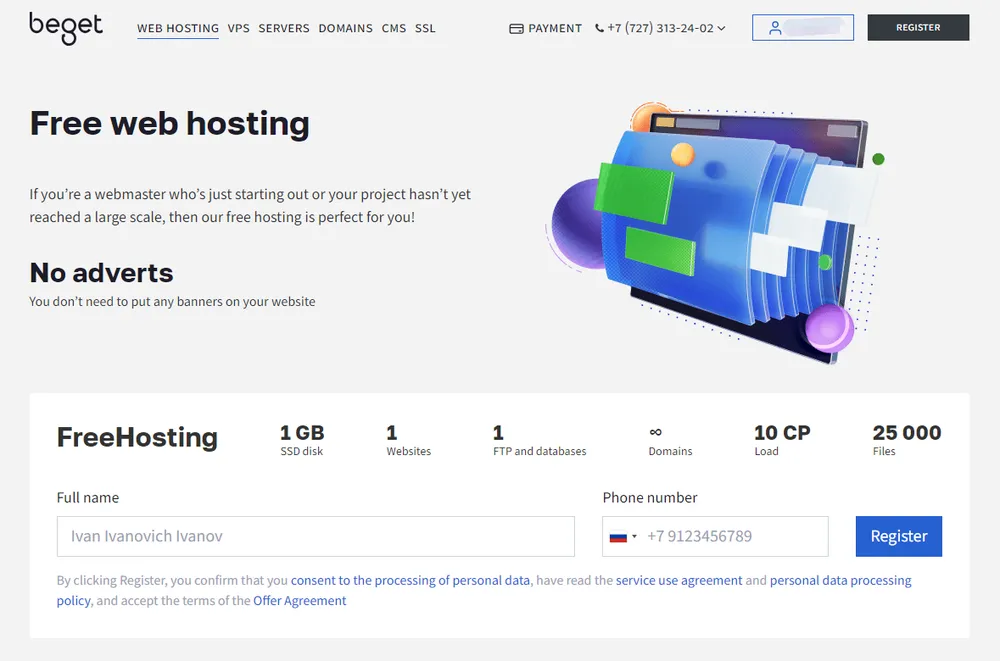Image resolution: width=1000 pixels, height=661 pixels.
Task: Click the user account icon
Action: [x=775, y=28]
